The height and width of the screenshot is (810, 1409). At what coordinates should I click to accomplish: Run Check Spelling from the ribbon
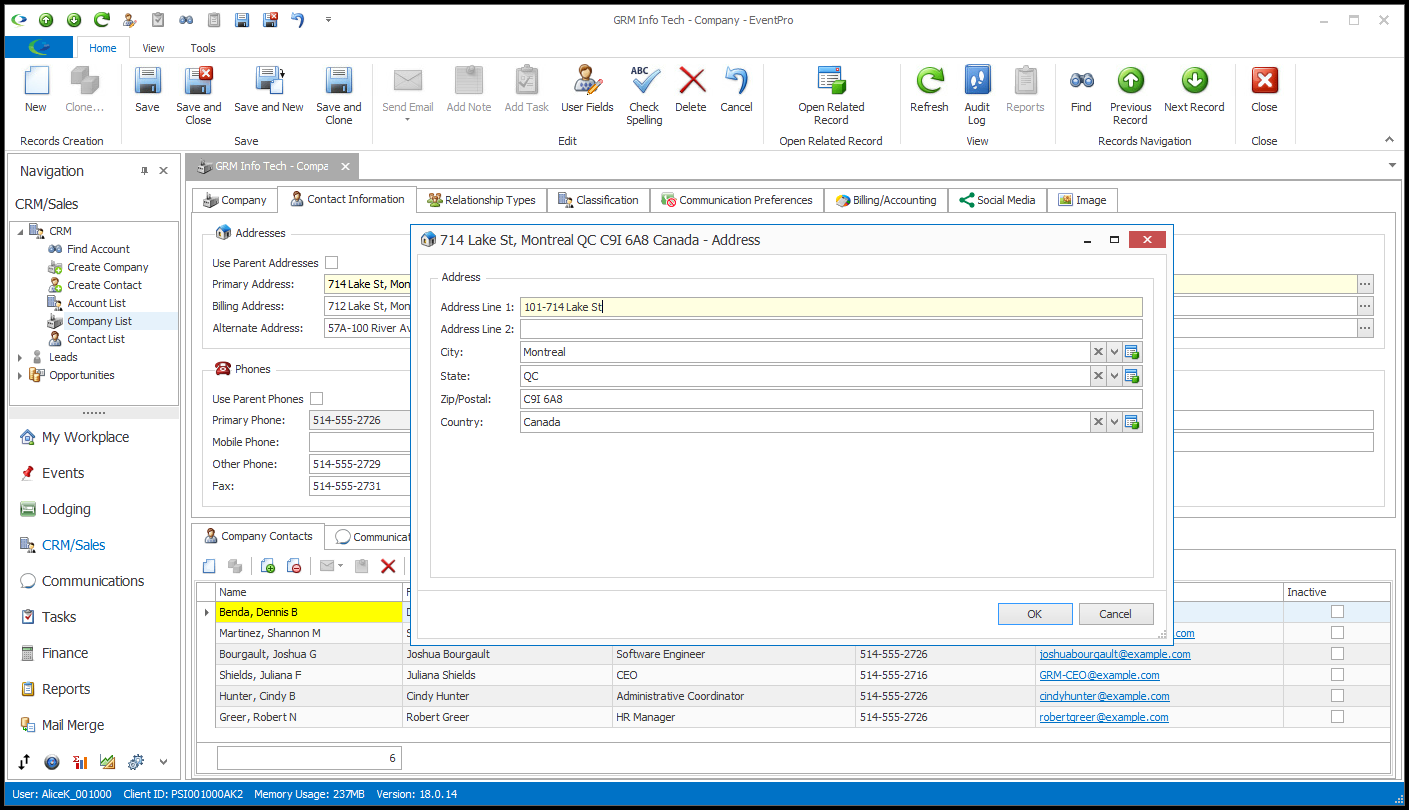click(x=644, y=96)
